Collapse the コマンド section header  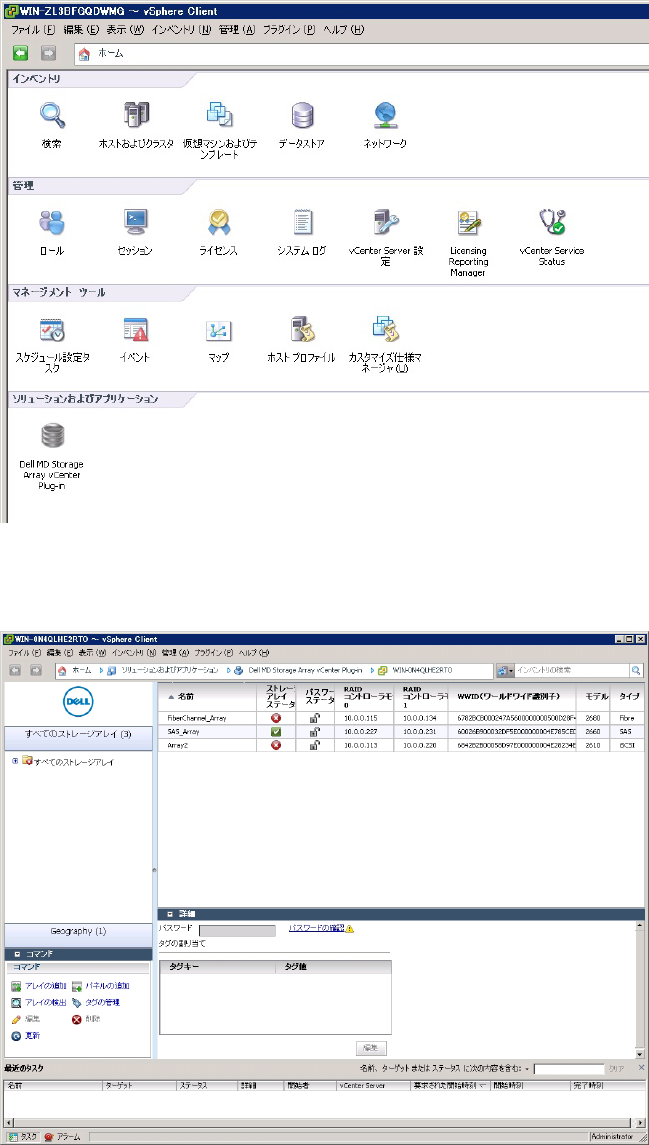coord(16,954)
